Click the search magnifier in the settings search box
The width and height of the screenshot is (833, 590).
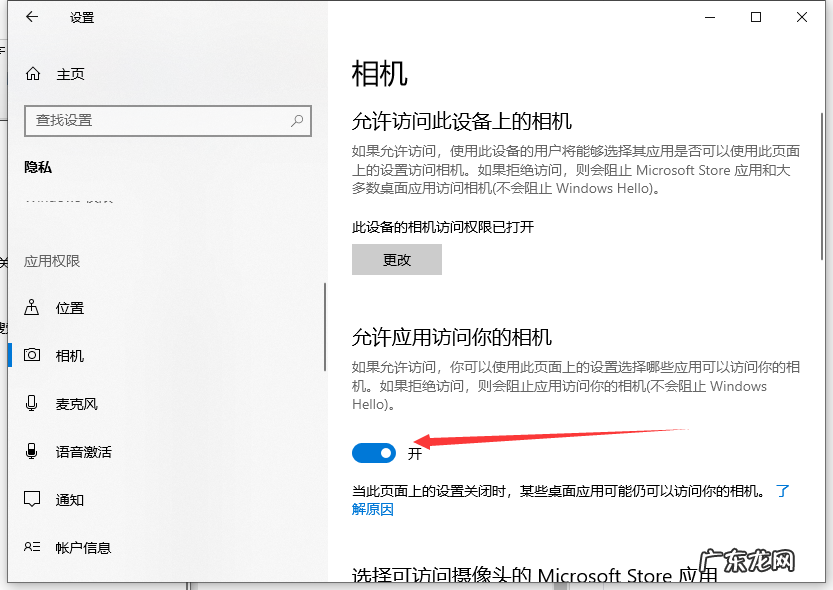(297, 120)
